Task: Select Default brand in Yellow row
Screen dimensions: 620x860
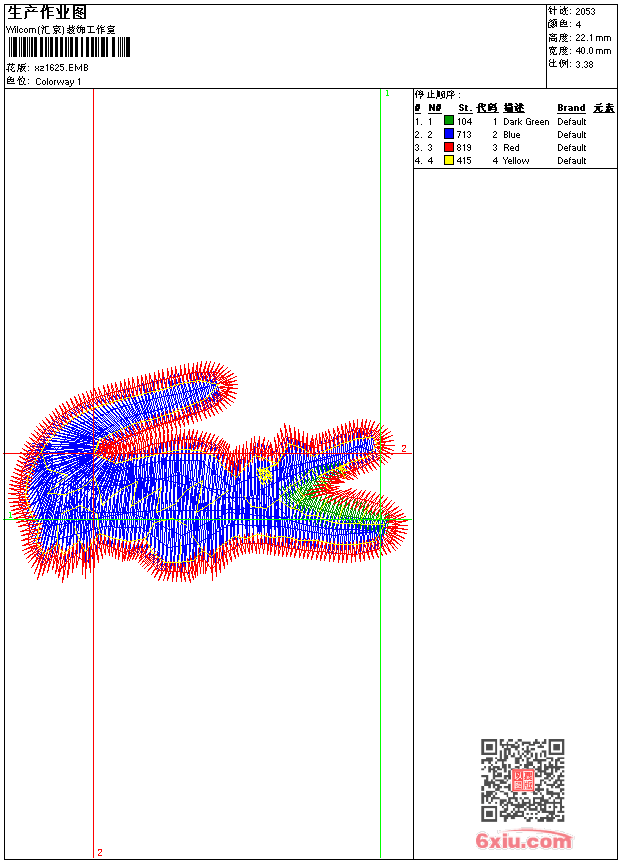Action: pyautogui.click(x=572, y=161)
